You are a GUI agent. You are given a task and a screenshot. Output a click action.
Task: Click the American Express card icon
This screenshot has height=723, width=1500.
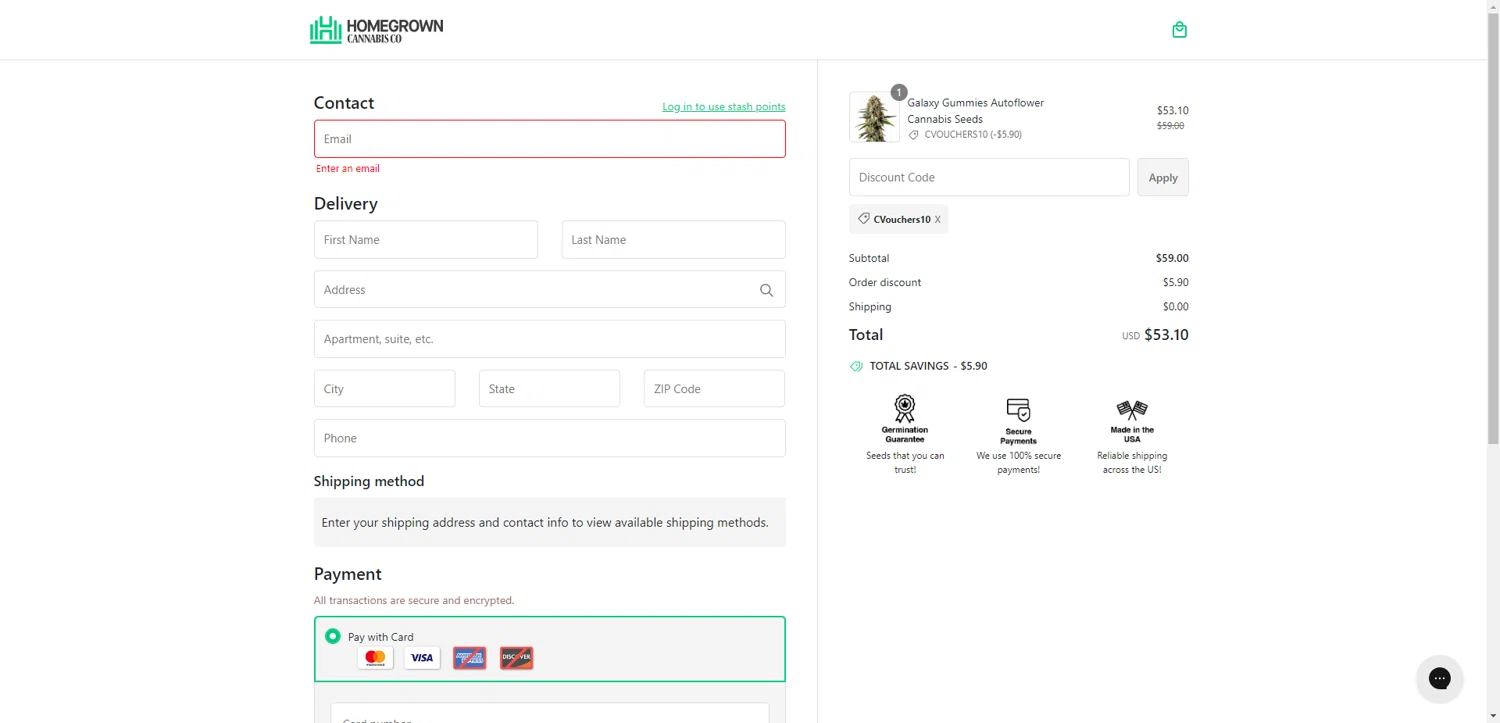469,658
